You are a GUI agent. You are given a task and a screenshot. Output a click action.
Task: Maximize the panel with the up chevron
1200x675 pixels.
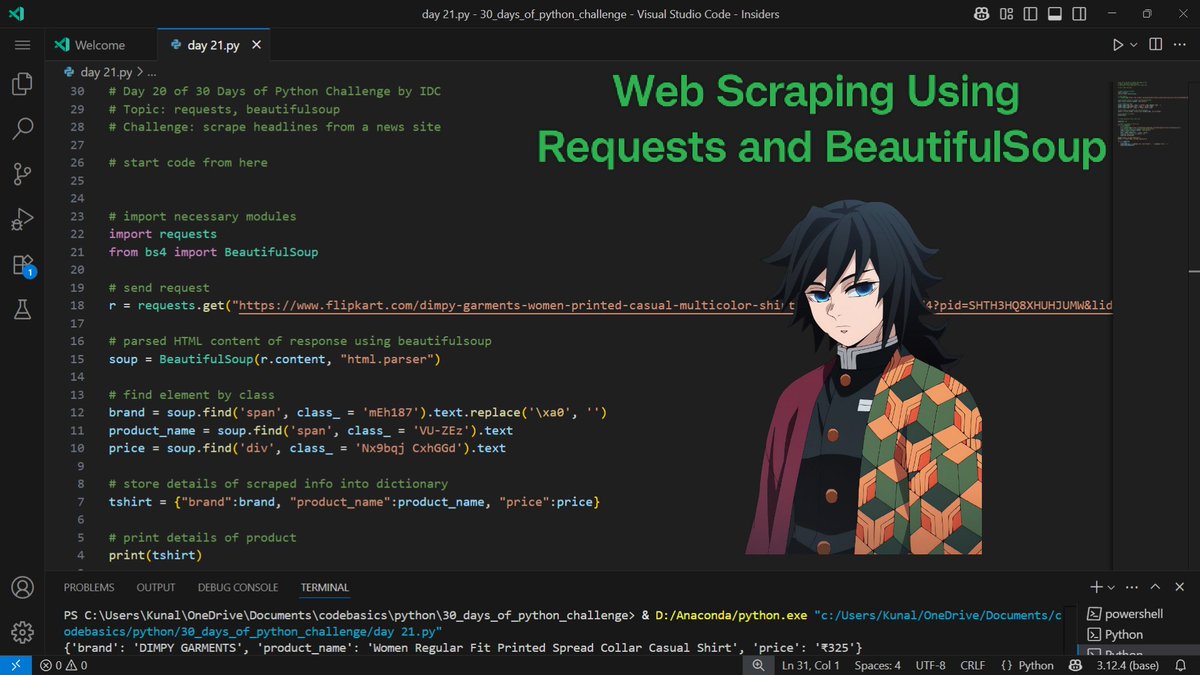point(1156,587)
